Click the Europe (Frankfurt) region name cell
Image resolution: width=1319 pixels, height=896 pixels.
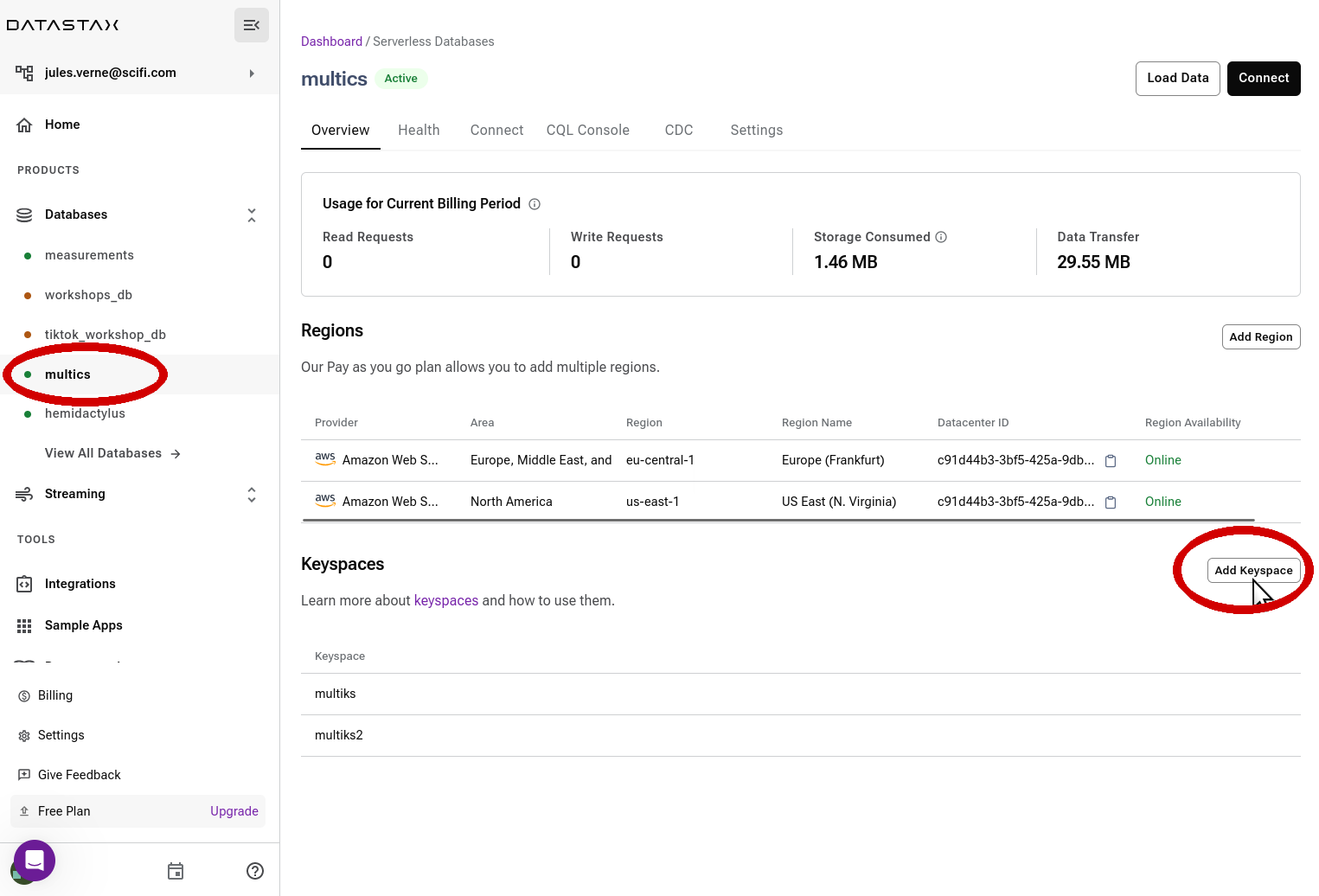click(833, 460)
